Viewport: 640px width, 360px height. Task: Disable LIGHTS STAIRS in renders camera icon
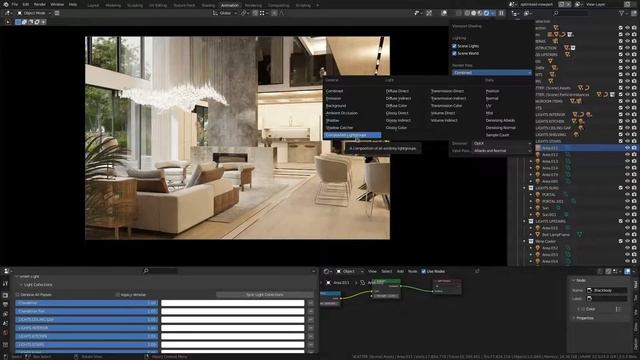[634, 141]
